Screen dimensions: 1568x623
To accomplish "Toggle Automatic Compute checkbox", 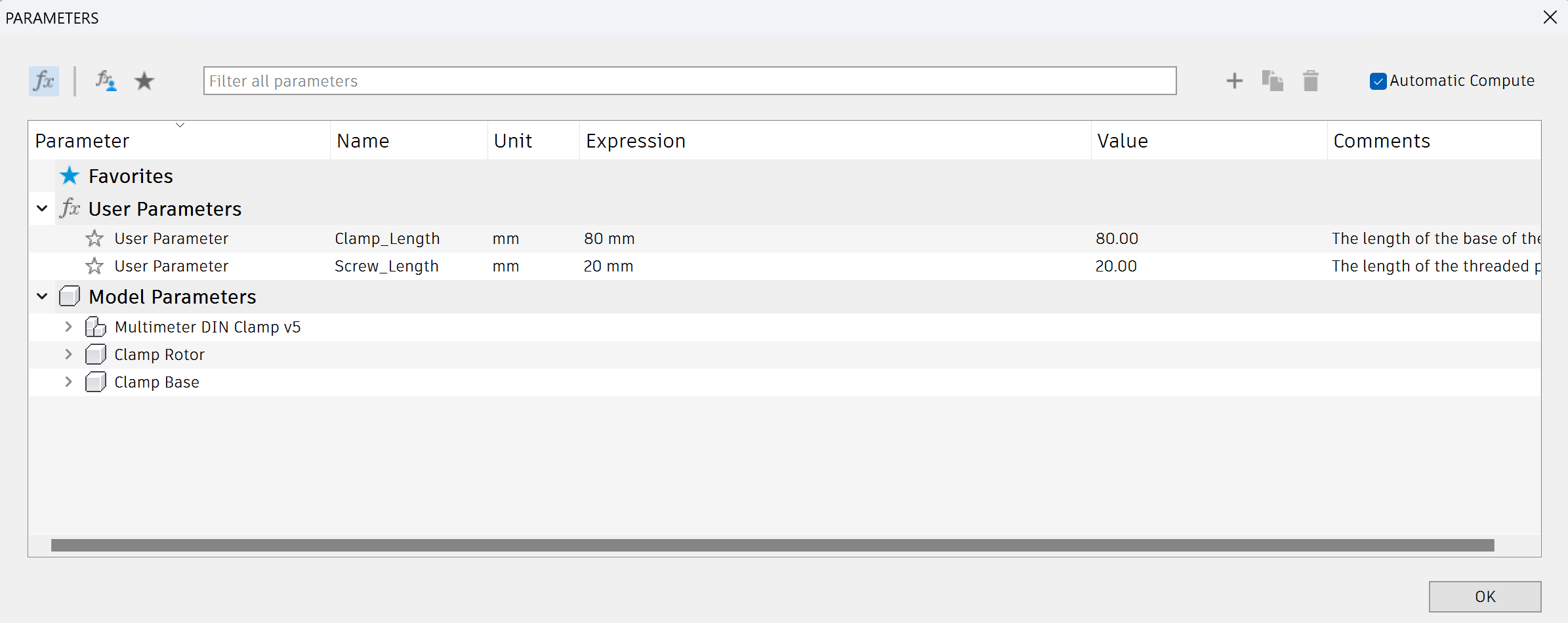I will click(1378, 81).
